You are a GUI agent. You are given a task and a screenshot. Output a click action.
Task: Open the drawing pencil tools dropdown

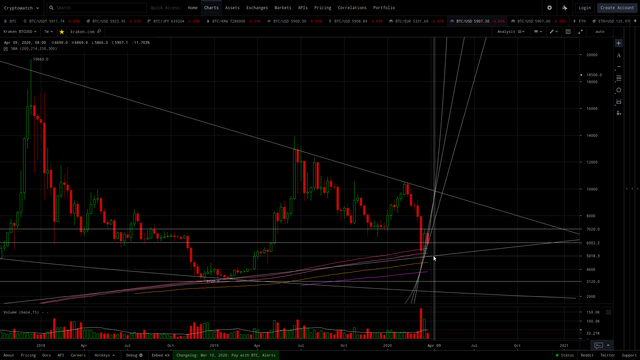tap(553, 32)
